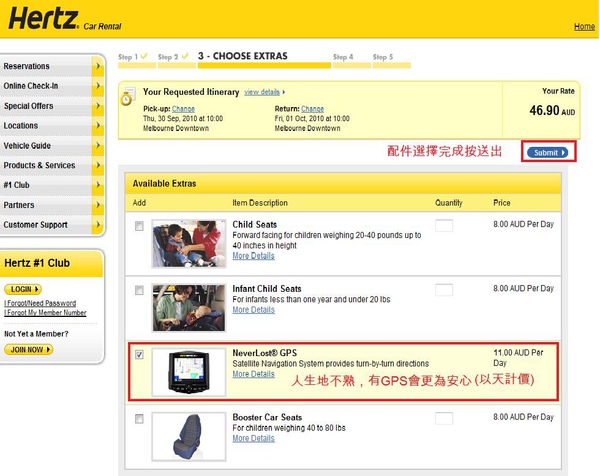
Task: Click the Home link
Action: (x=584, y=26)
